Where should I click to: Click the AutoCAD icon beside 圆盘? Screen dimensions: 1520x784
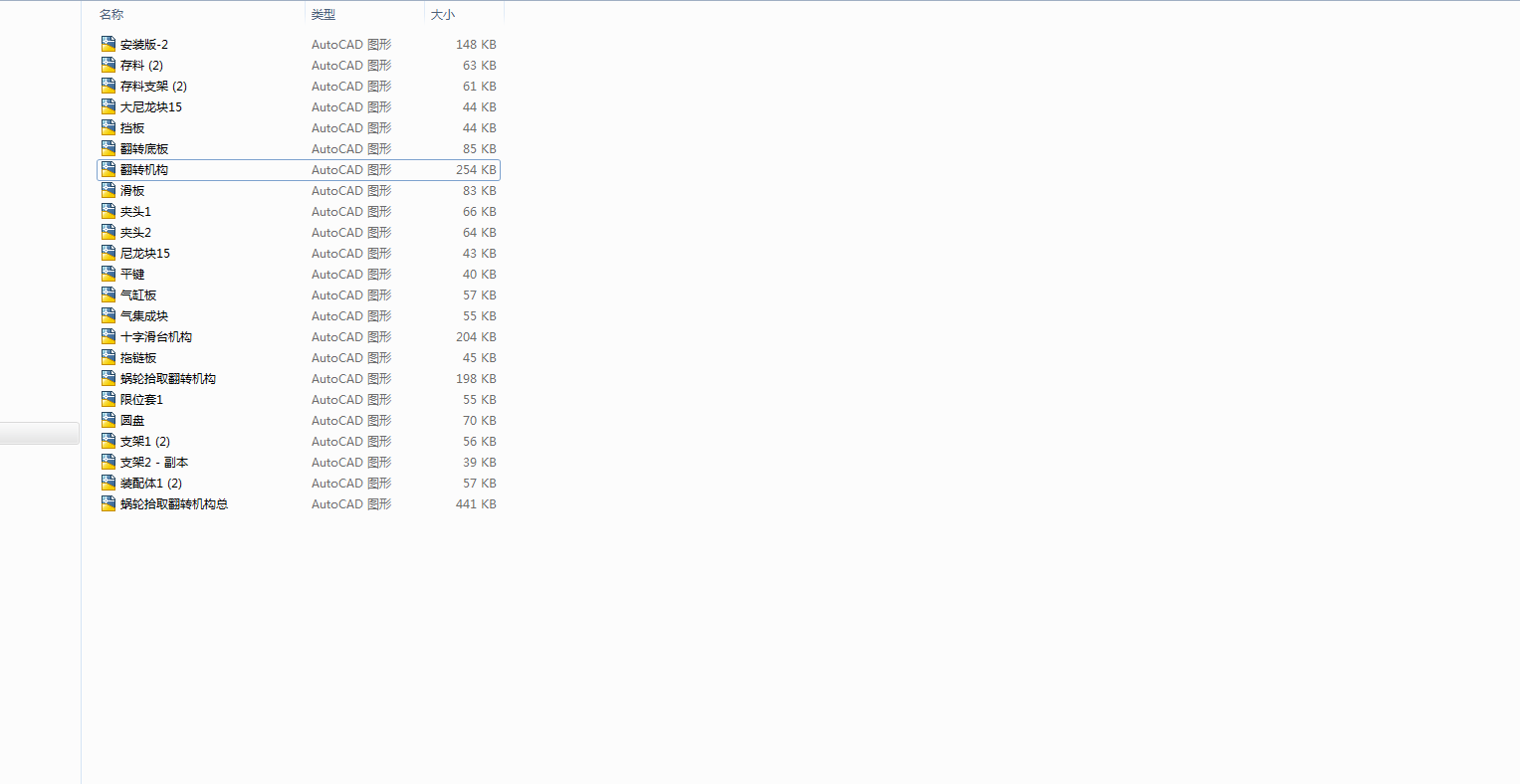tap(109, 420)
